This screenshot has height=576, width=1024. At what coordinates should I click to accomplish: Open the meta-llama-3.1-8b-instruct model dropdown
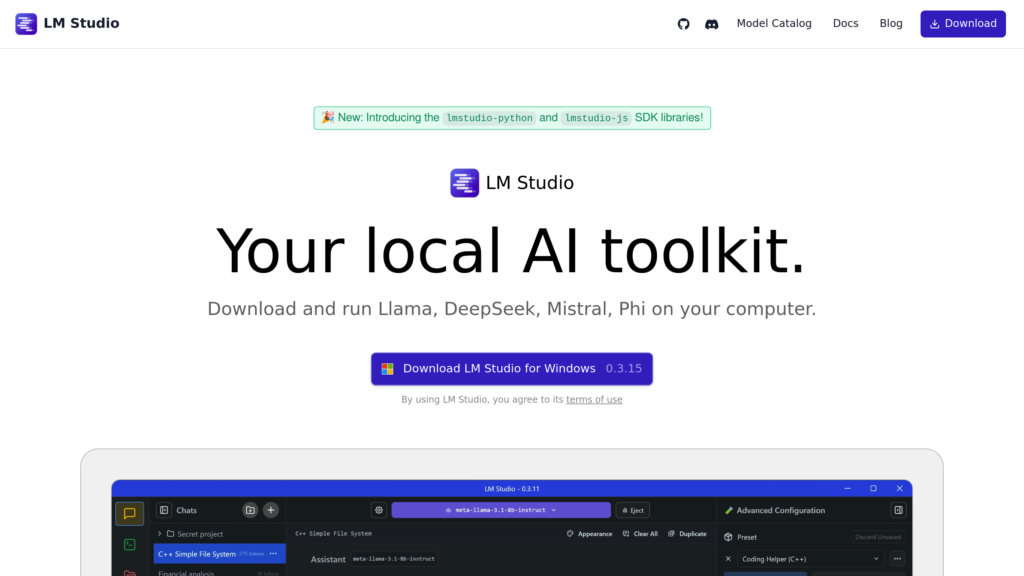coord(500,510)
